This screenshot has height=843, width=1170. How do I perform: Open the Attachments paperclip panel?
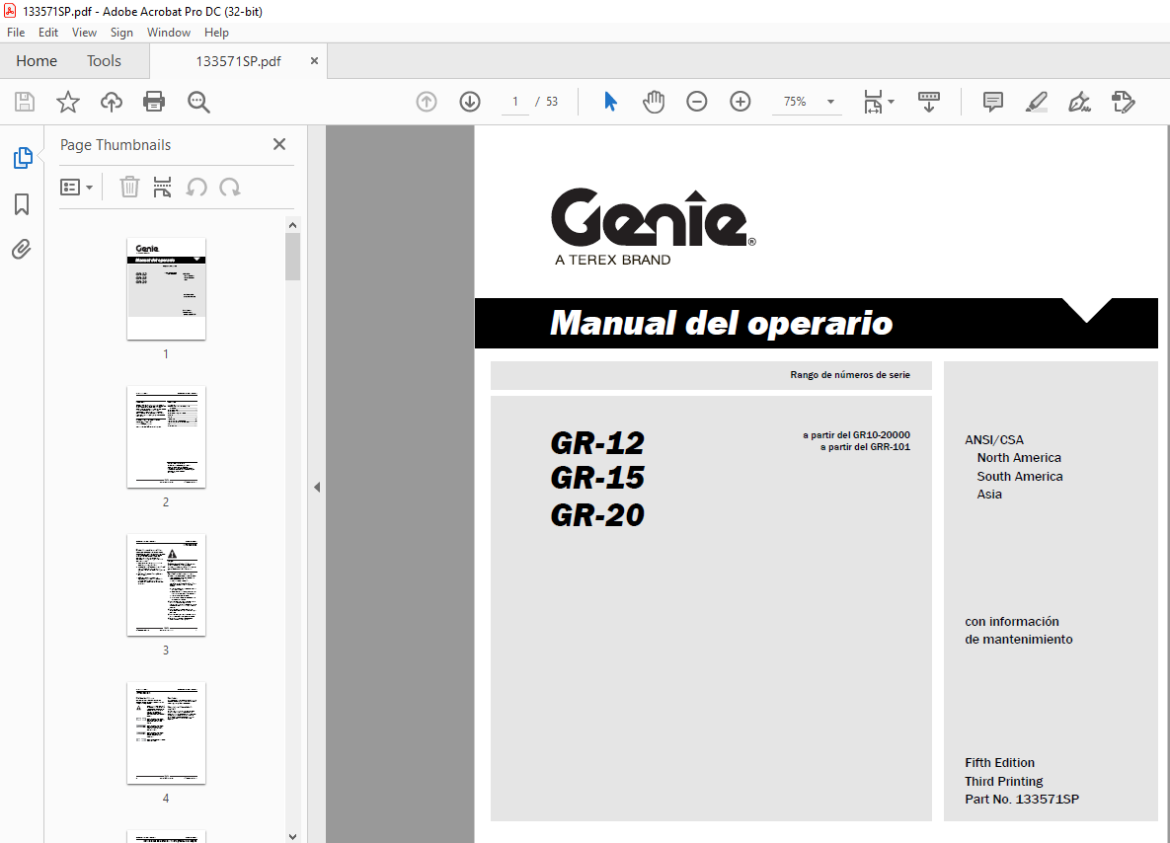[x=22, y=249]
